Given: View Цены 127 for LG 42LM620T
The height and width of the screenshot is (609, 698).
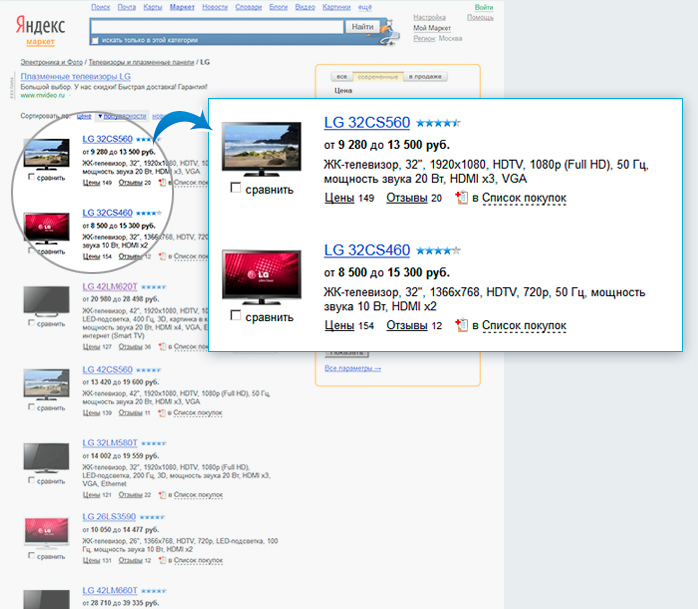Looking at the screenshot, I should click(x=97, y=347).
